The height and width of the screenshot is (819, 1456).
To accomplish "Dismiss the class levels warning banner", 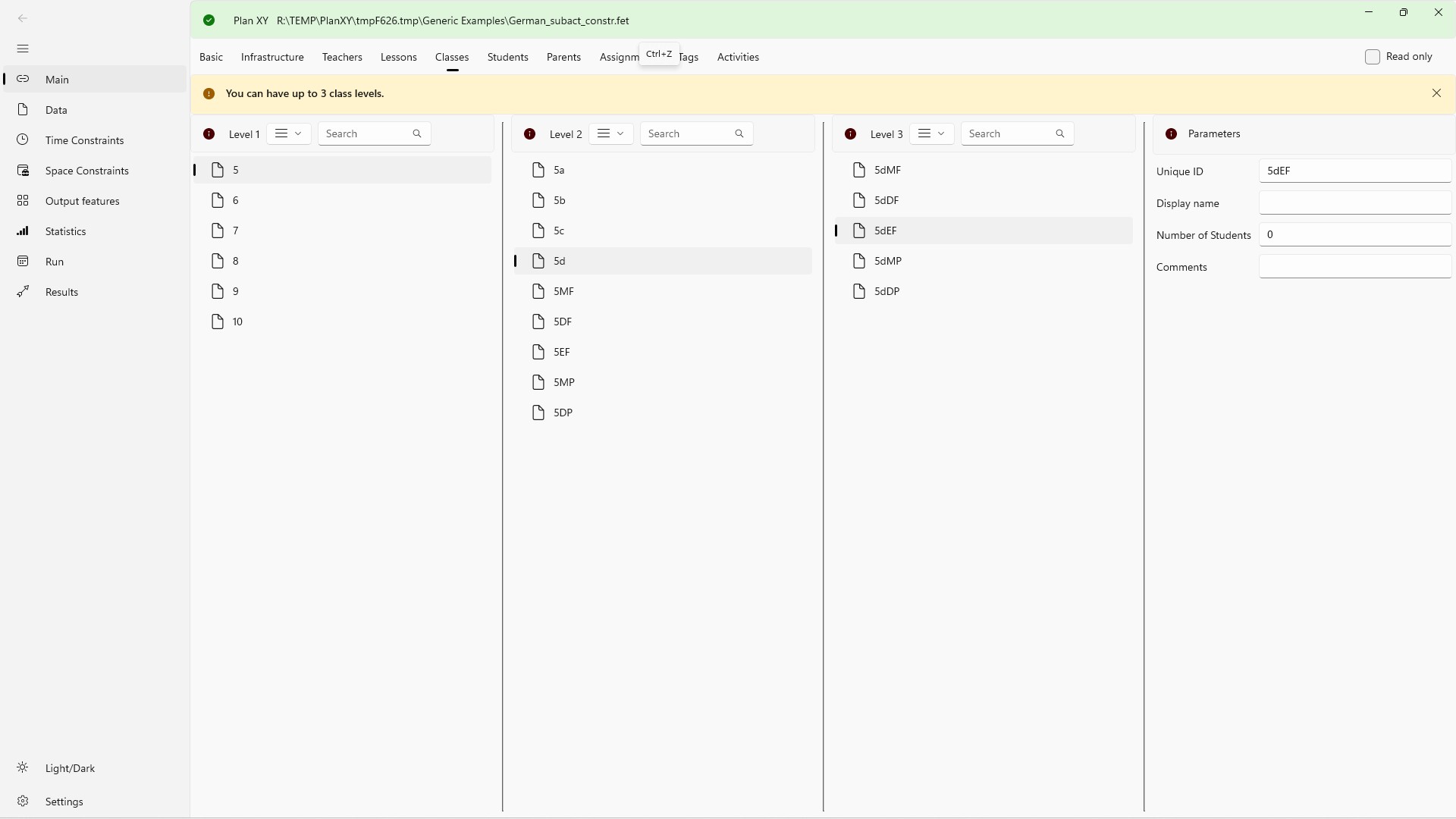I will click(x=1436, y=93).
